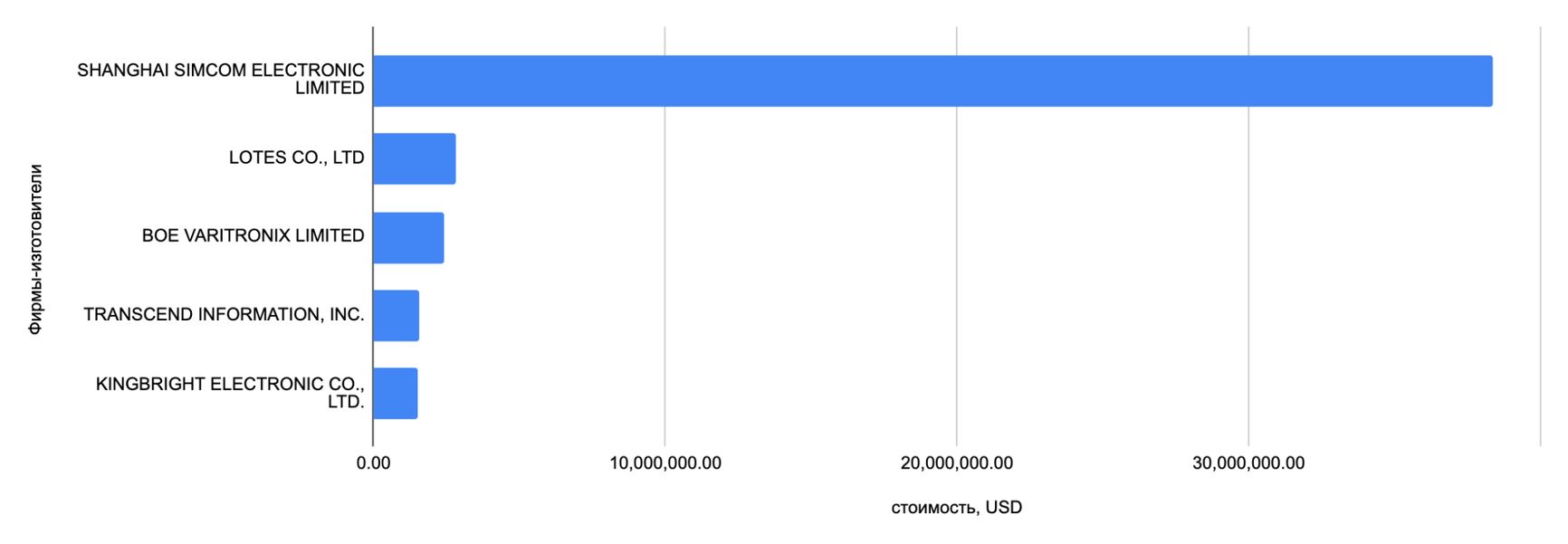Click the KINGBRIGHT ELECTRONIC CO., LTD. label
Screen dimensions: 1568x544
[230, 393]
